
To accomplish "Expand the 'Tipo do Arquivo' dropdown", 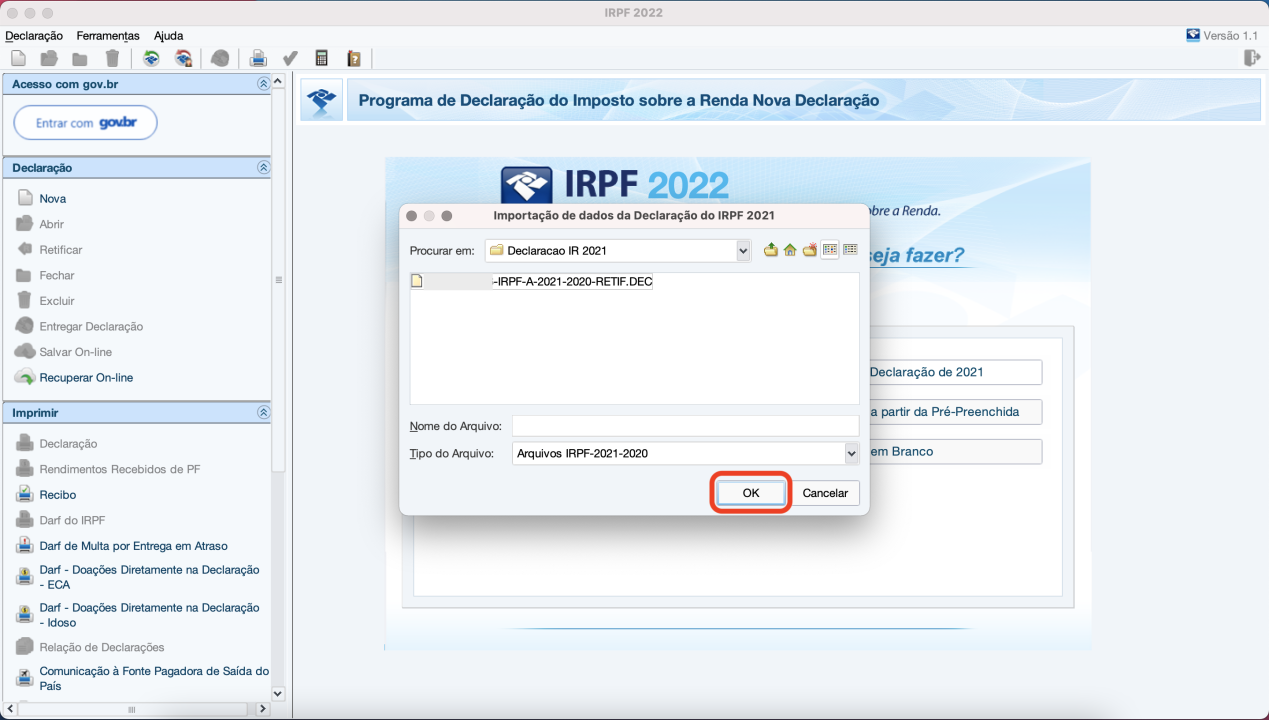I will point(851,454).
